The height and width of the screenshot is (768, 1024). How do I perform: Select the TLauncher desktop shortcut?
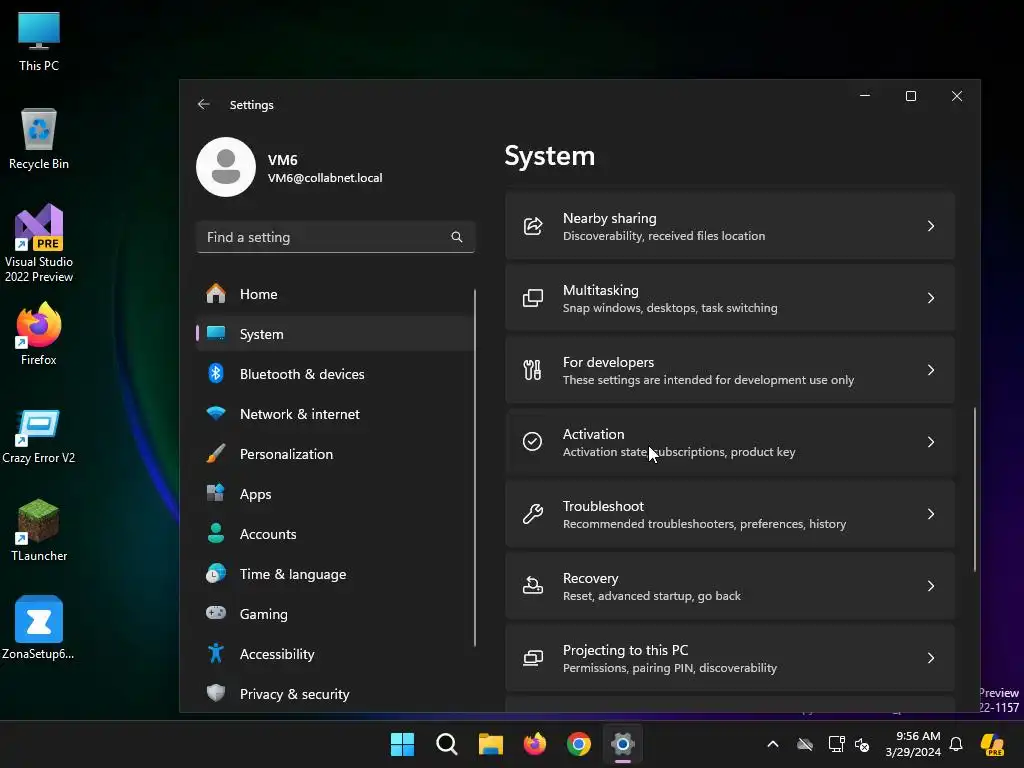click(x=39, y=530)
